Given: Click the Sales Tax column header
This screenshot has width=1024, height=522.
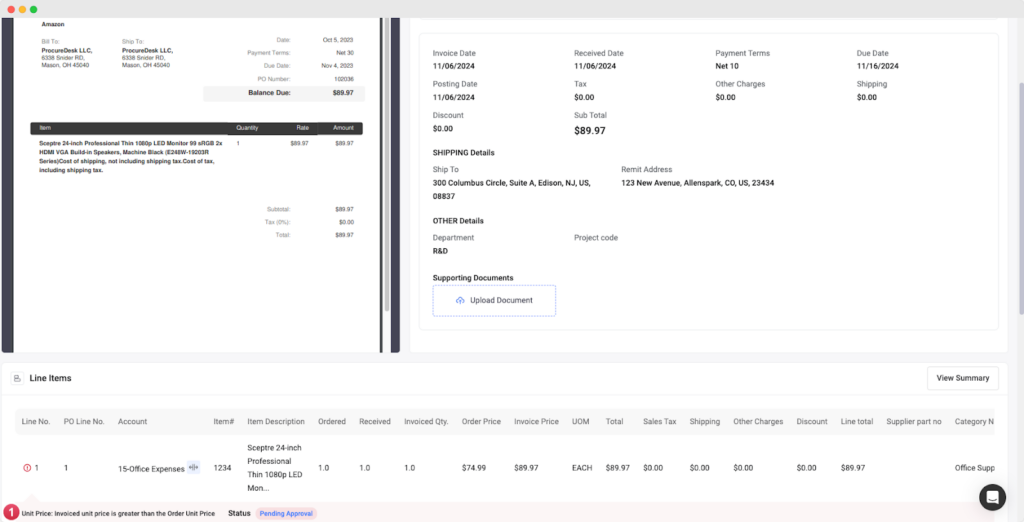Looking at the screenshot, I should 660,421.
